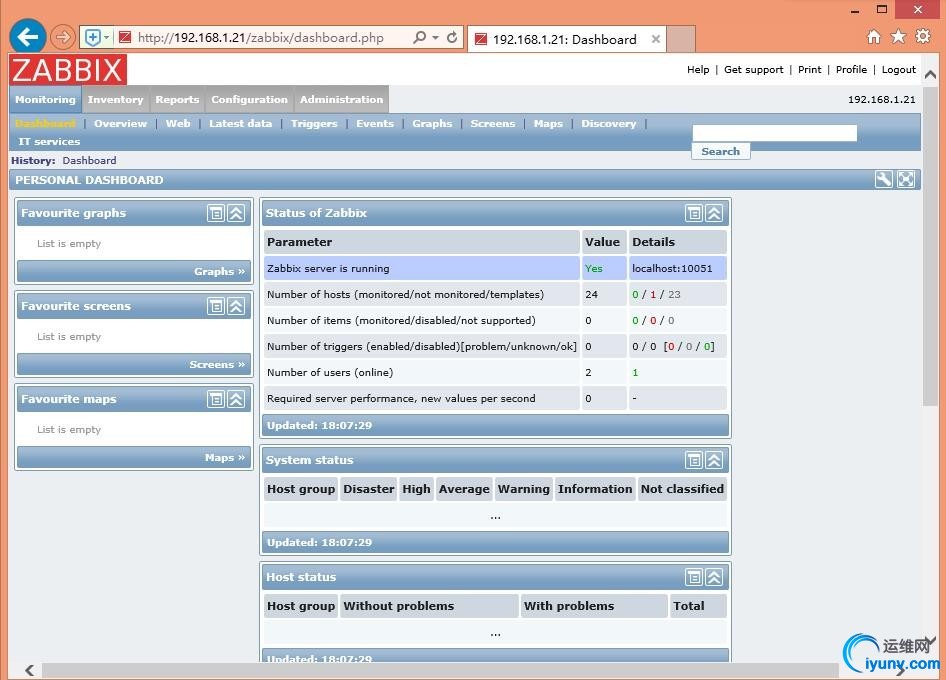
Task: Select the Discovery submenu item
Action: click(x=609, y=124)
